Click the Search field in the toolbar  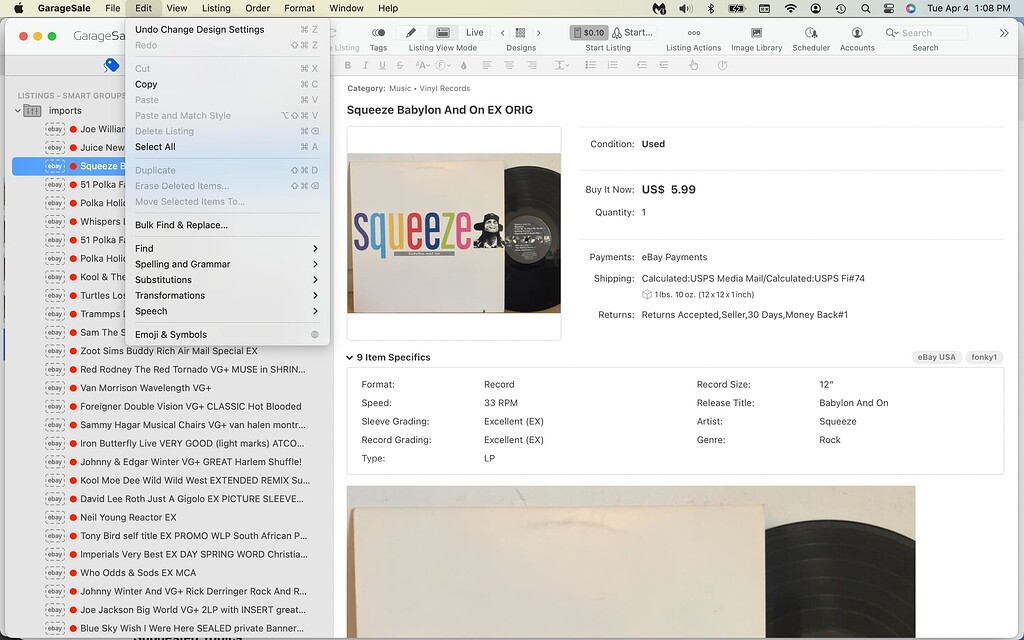pos(925,33)
